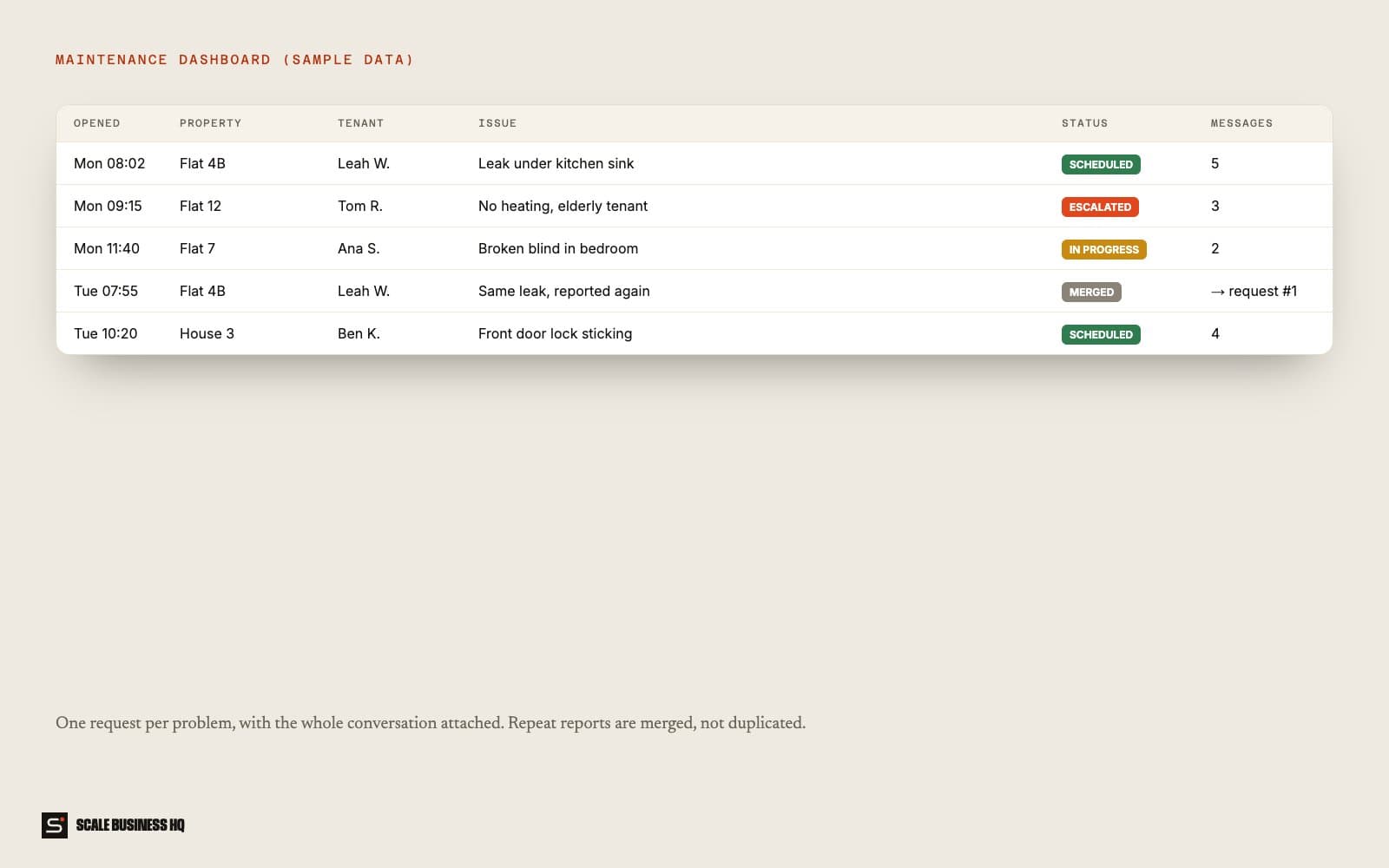Click the MESSAGES column header
Viewport: 1389px width, 868px height.
[x=1242, y=123]
